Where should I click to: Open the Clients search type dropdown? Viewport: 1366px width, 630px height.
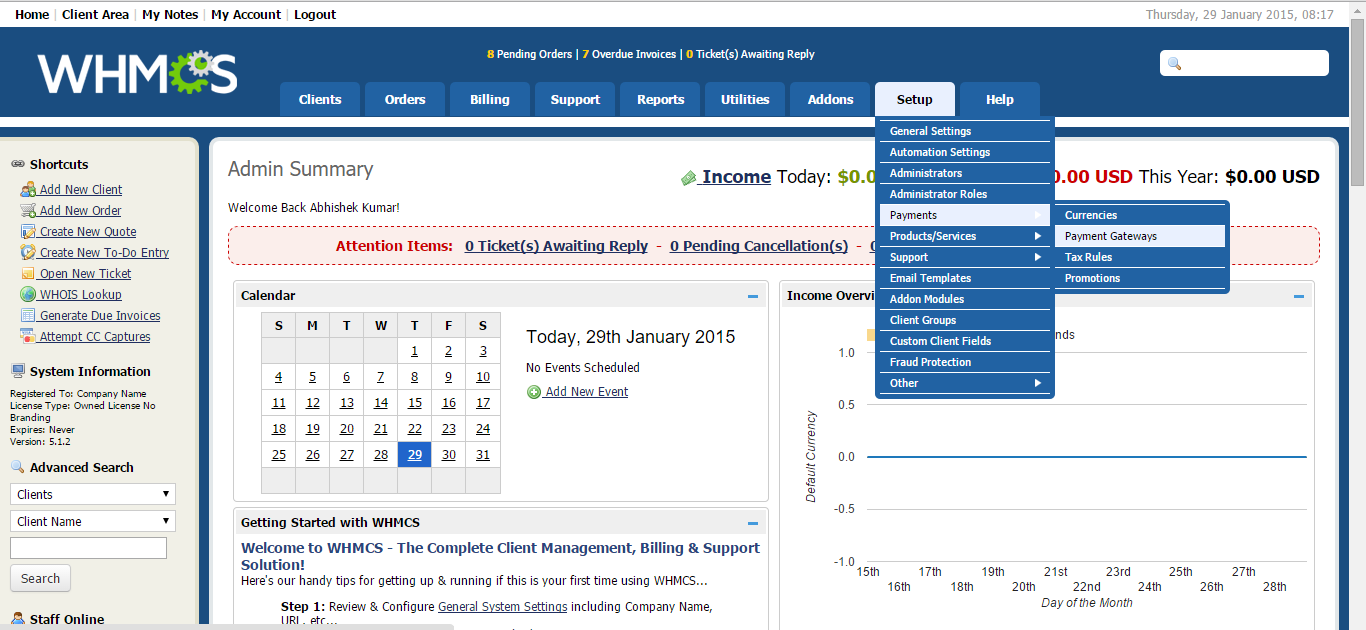tap(93, 494)
